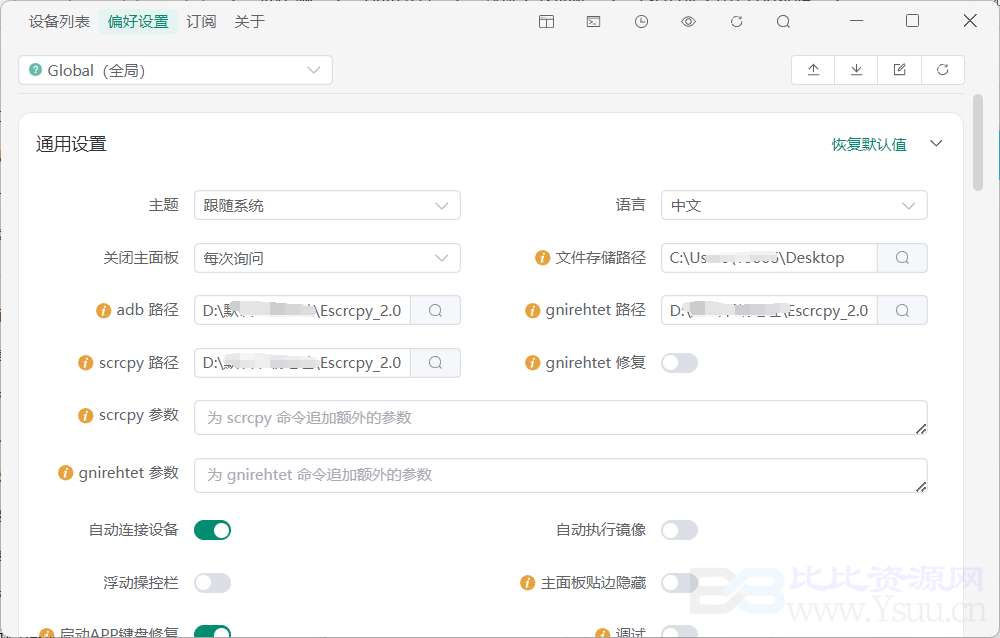Click the export (download) icon near Global selector
This screenshot has height=638, width=1000.
[x=856, y=69]
